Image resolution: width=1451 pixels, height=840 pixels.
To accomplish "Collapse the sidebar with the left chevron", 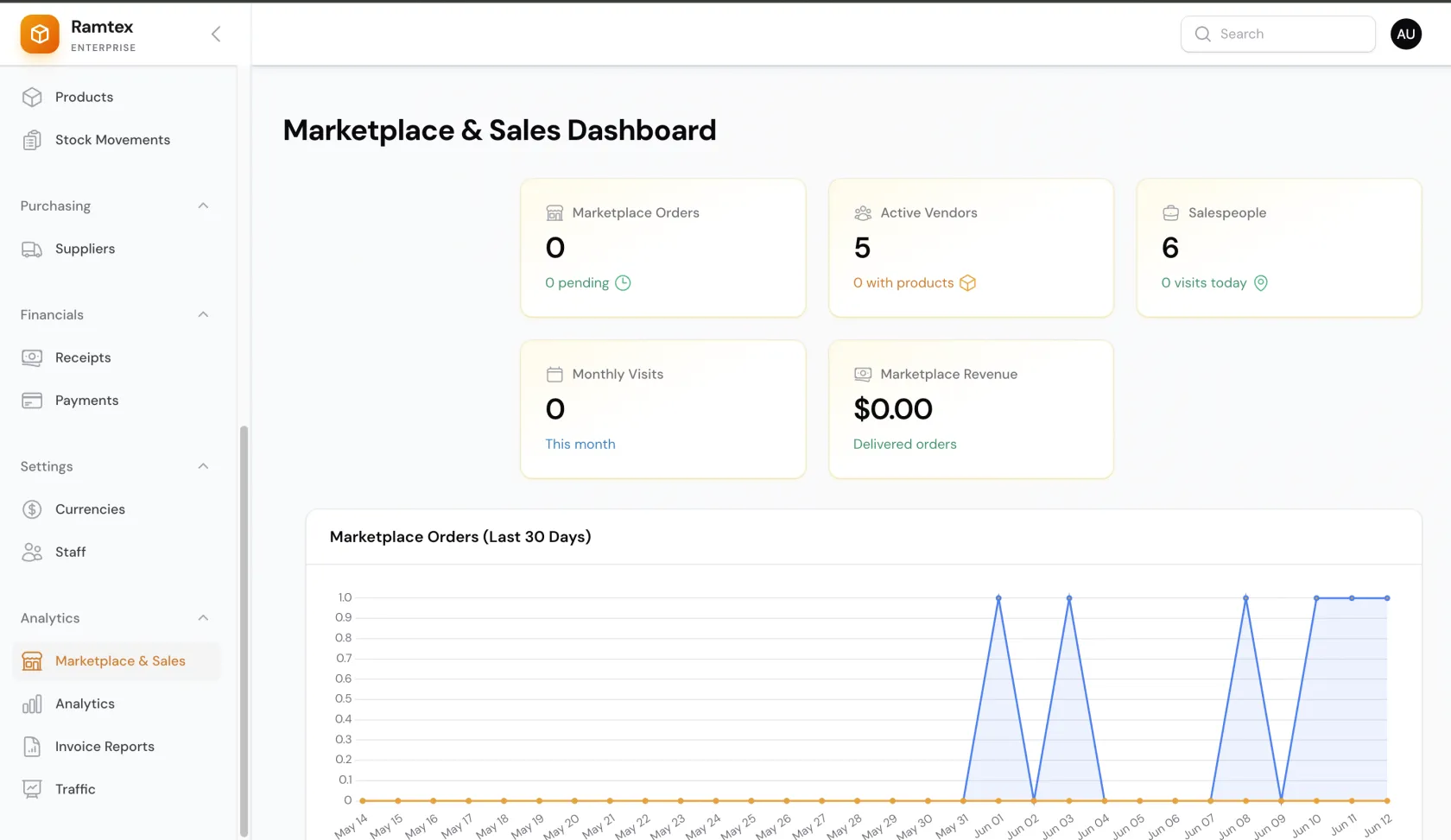I will coord(216,34).
